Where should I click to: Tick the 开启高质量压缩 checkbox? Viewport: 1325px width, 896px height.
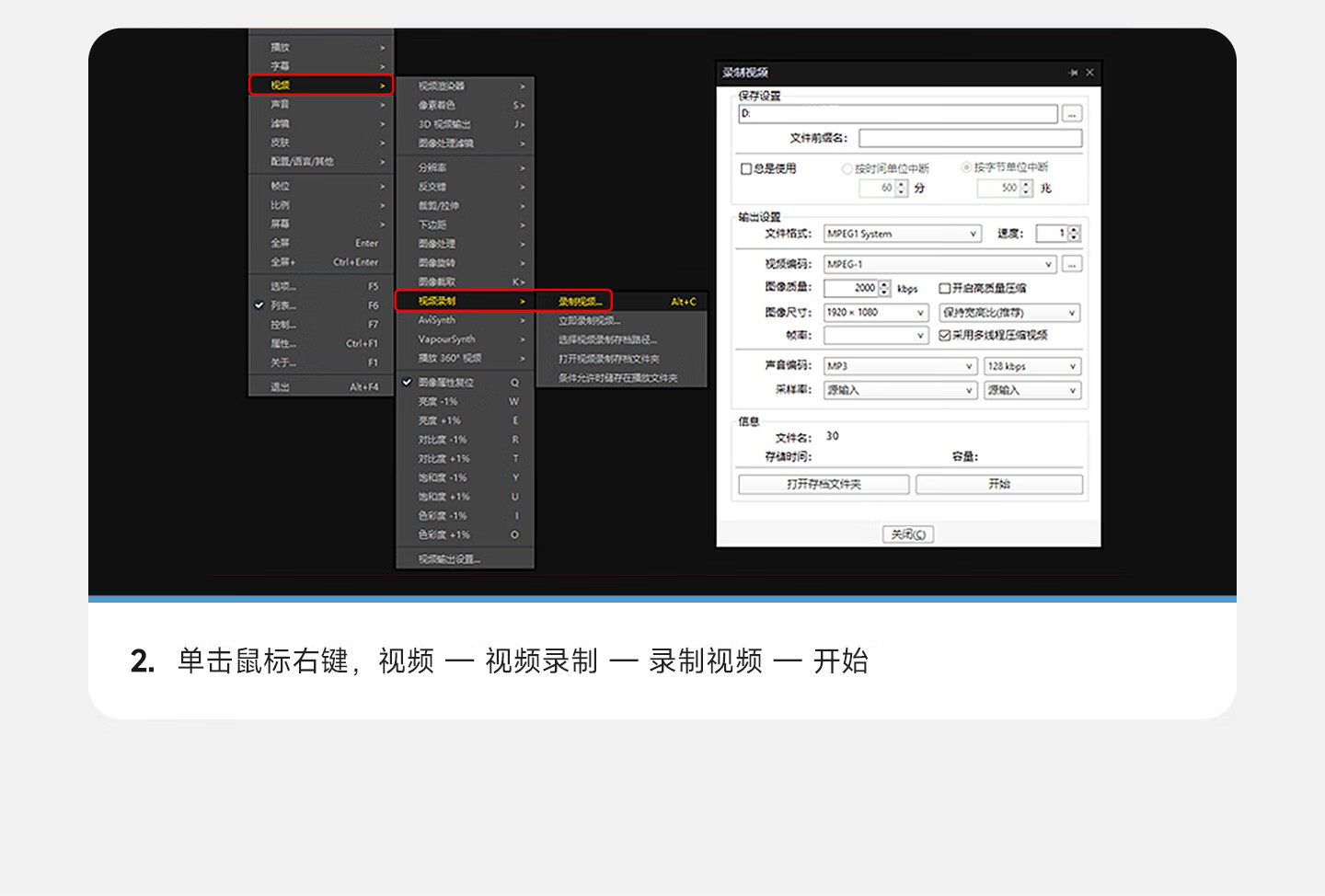944,289
